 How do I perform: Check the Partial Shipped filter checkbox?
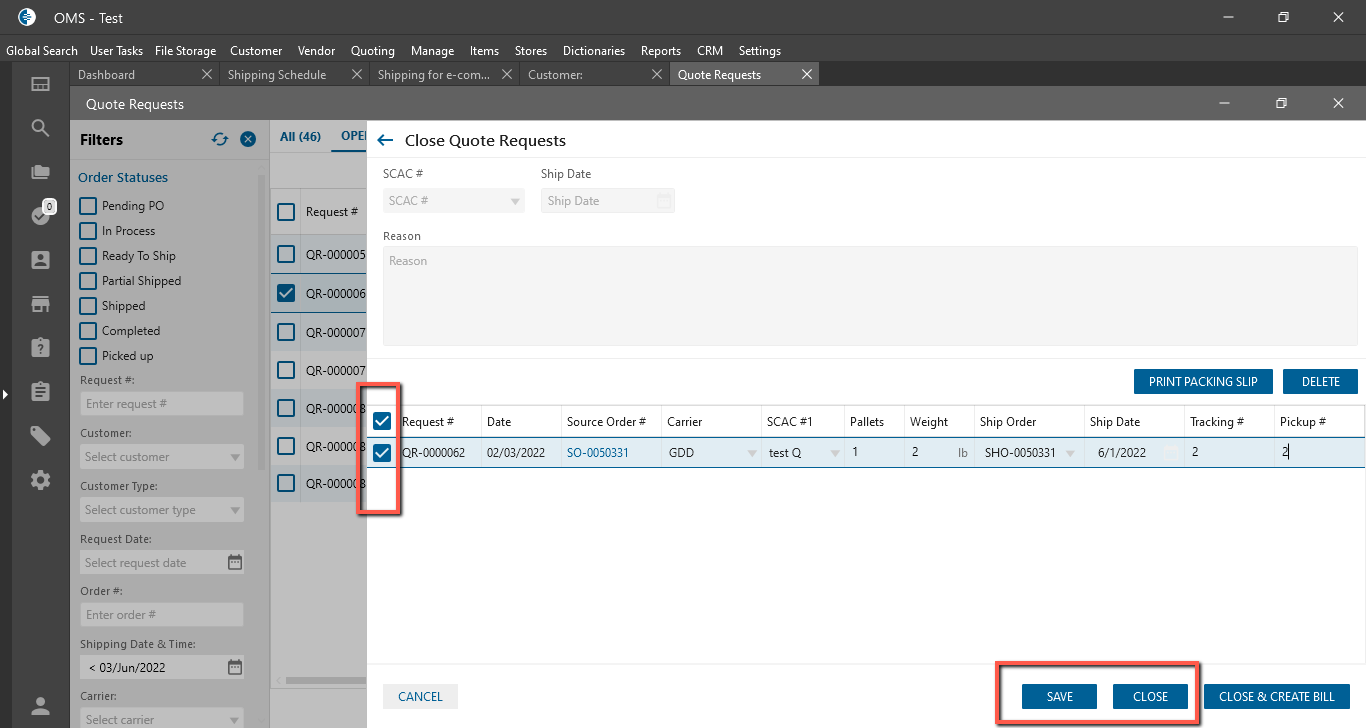[88, 281]
